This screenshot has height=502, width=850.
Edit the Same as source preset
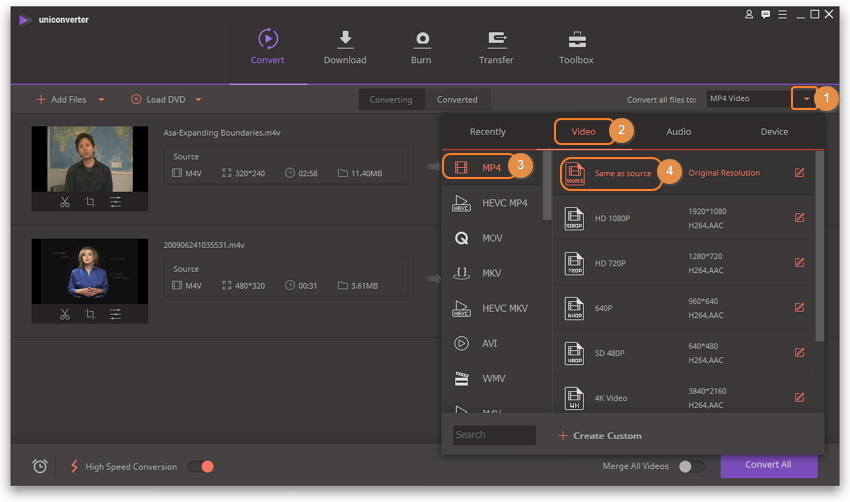click(799, 173)
